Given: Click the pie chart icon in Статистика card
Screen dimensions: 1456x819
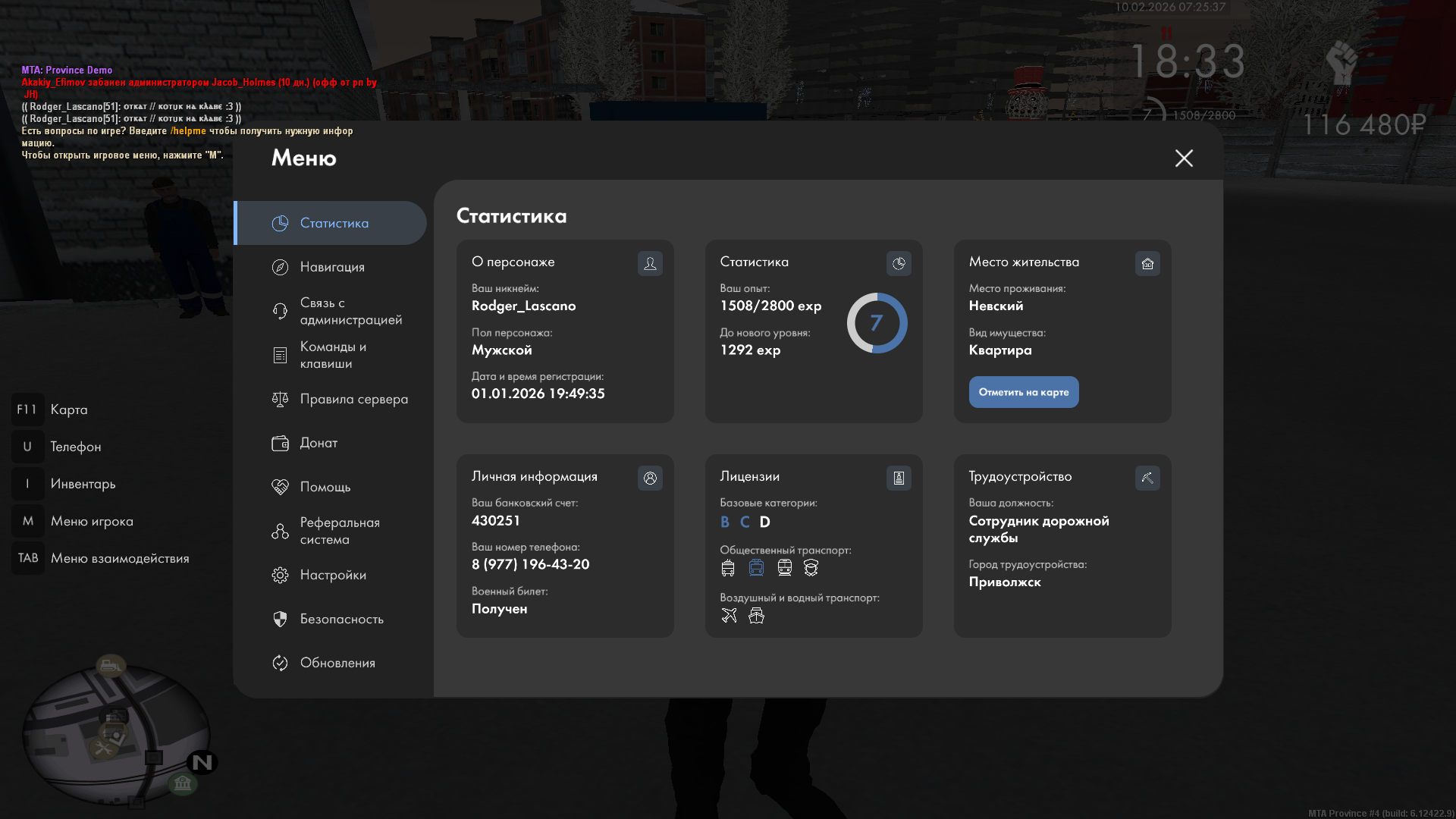Looking at the screenshot, I should coord(899,263).
